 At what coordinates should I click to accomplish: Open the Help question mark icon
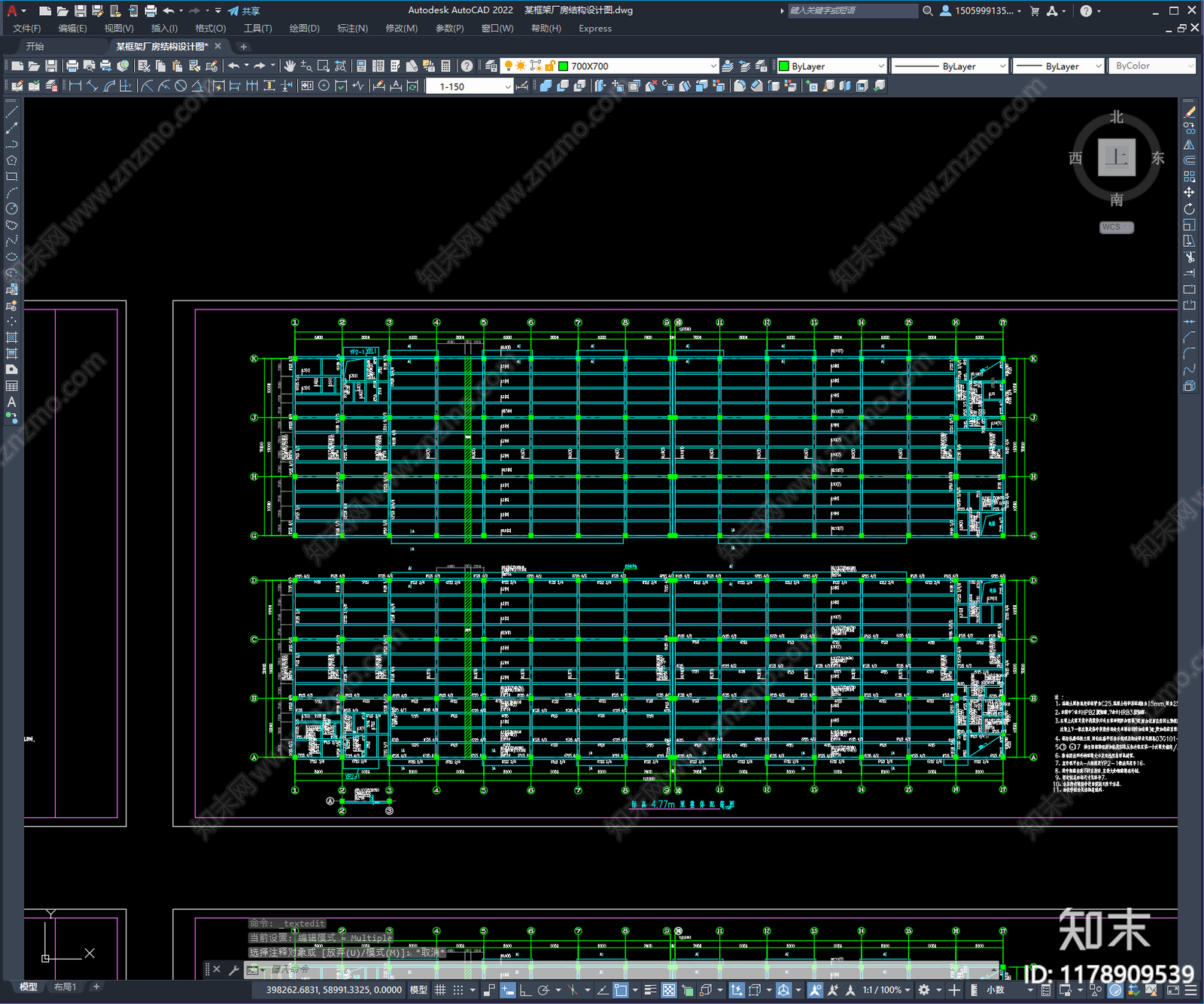(x=467, y=66)
